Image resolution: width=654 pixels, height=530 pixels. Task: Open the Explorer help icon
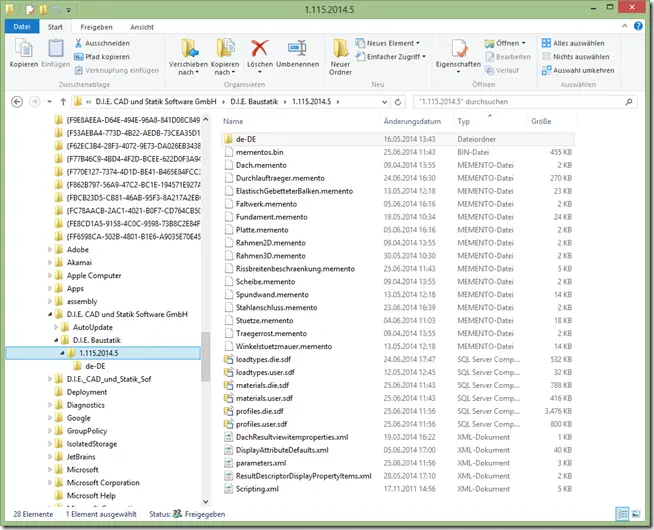[638, 26]
